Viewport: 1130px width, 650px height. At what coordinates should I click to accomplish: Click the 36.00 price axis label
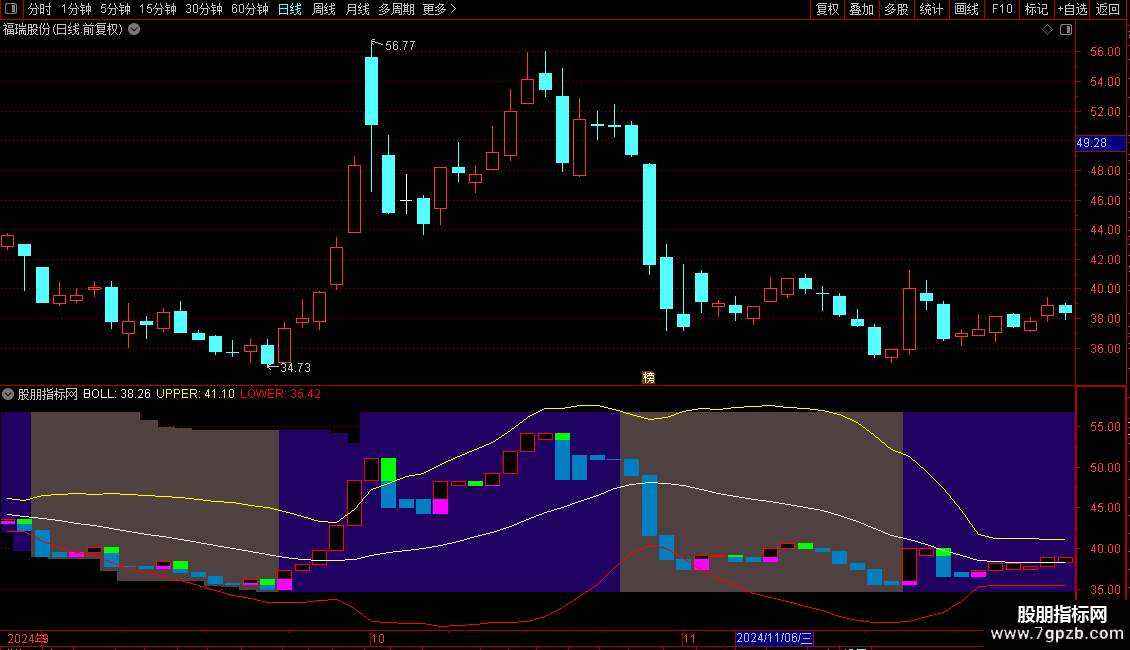click(1105, 348)
